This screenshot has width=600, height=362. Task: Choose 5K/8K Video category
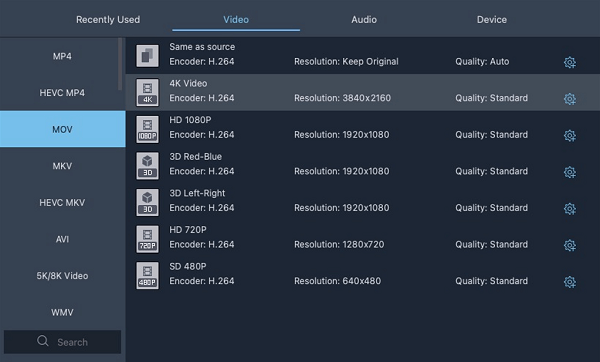click(x=62, y=276)
